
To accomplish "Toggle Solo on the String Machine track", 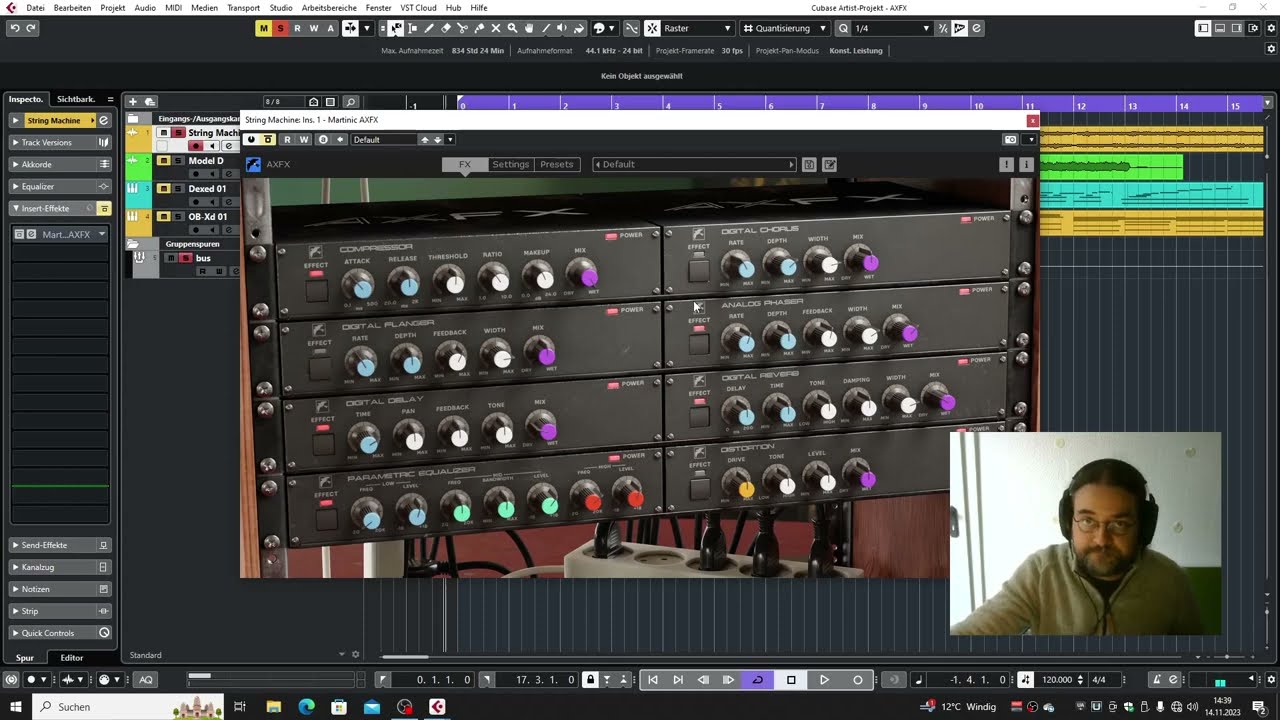I will (179, 133).
